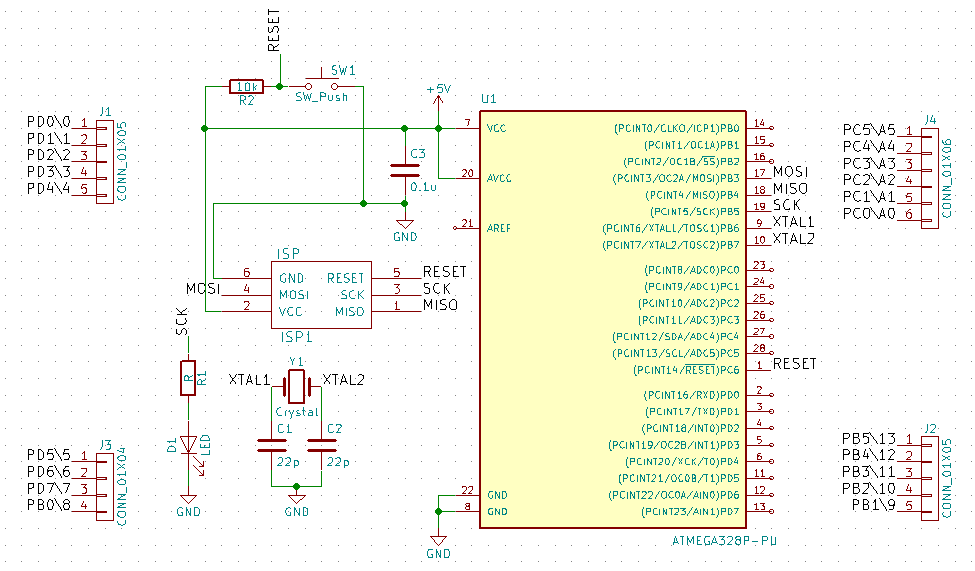Click the AVCC pin label on U1
The image size is (975, 571).
[x=499, y=179]
